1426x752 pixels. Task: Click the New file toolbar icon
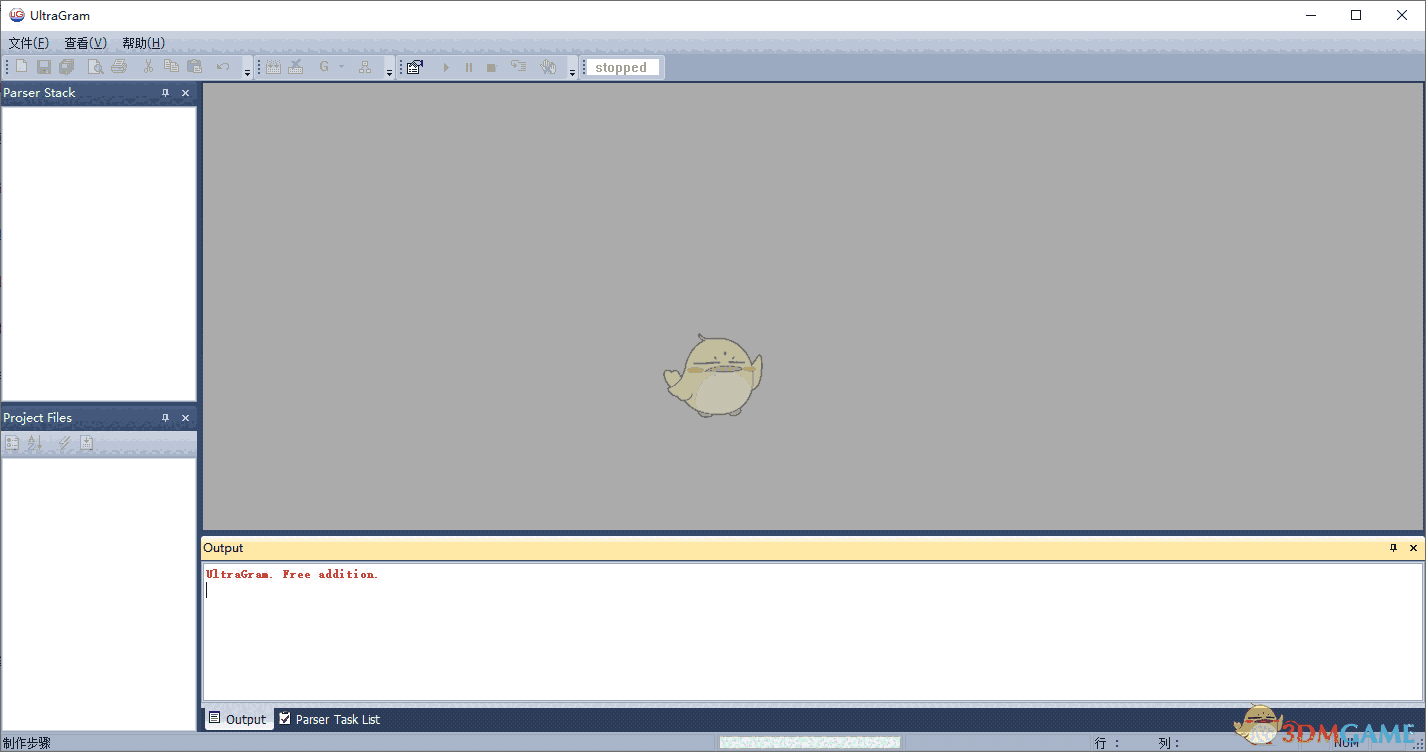tap(22, 67)
